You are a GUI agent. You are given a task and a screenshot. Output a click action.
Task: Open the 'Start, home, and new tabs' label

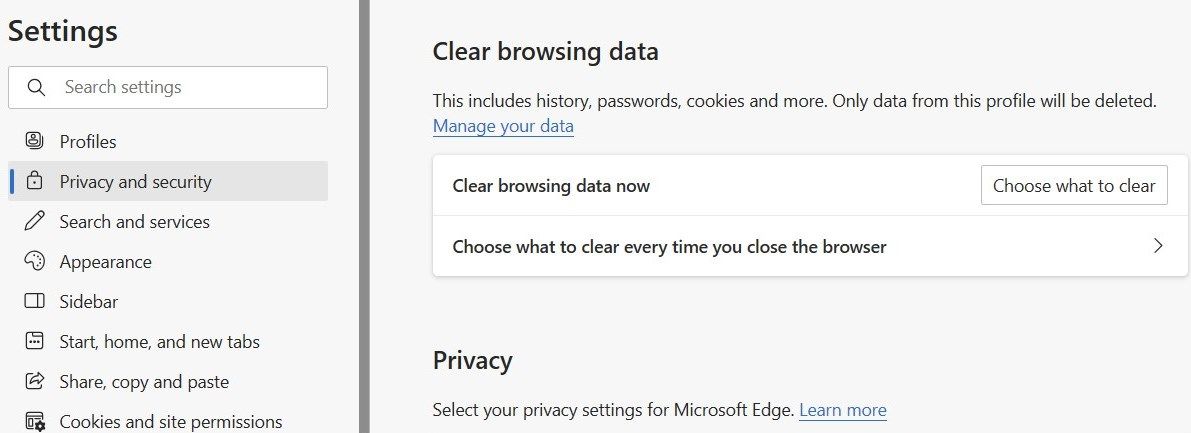coord(159,341)
